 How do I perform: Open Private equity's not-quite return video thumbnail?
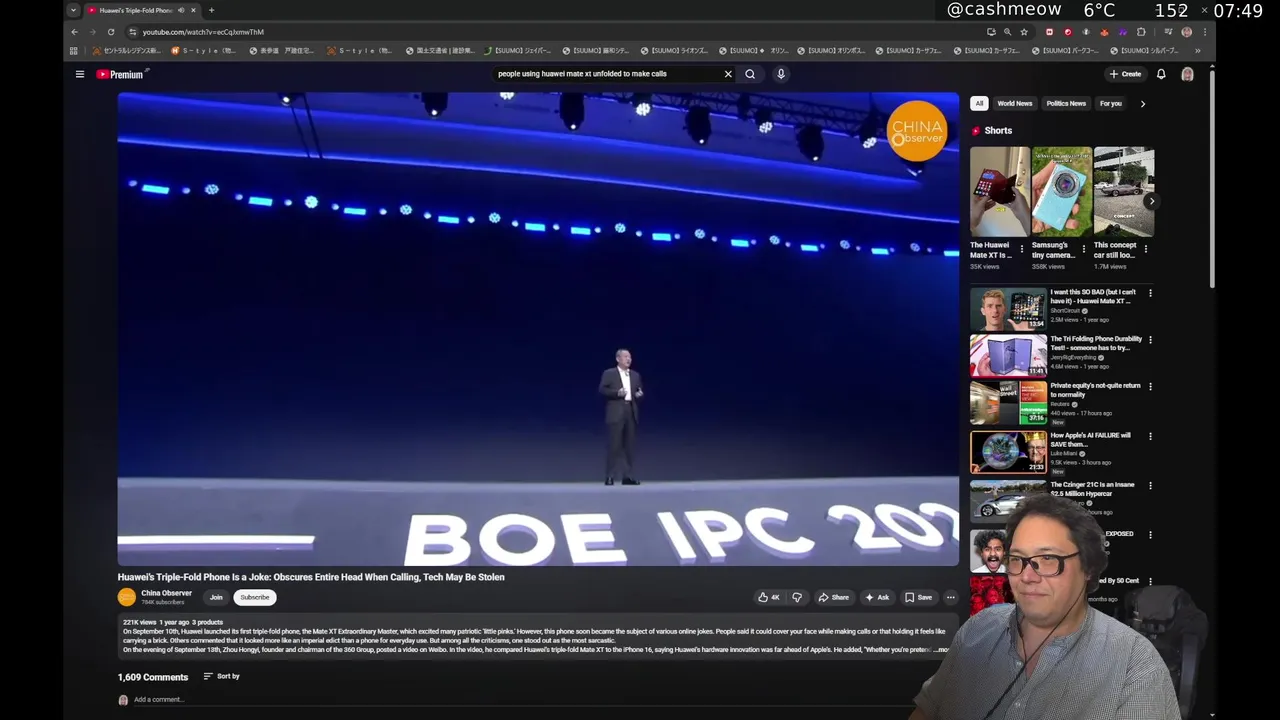tap(1008, 403)
